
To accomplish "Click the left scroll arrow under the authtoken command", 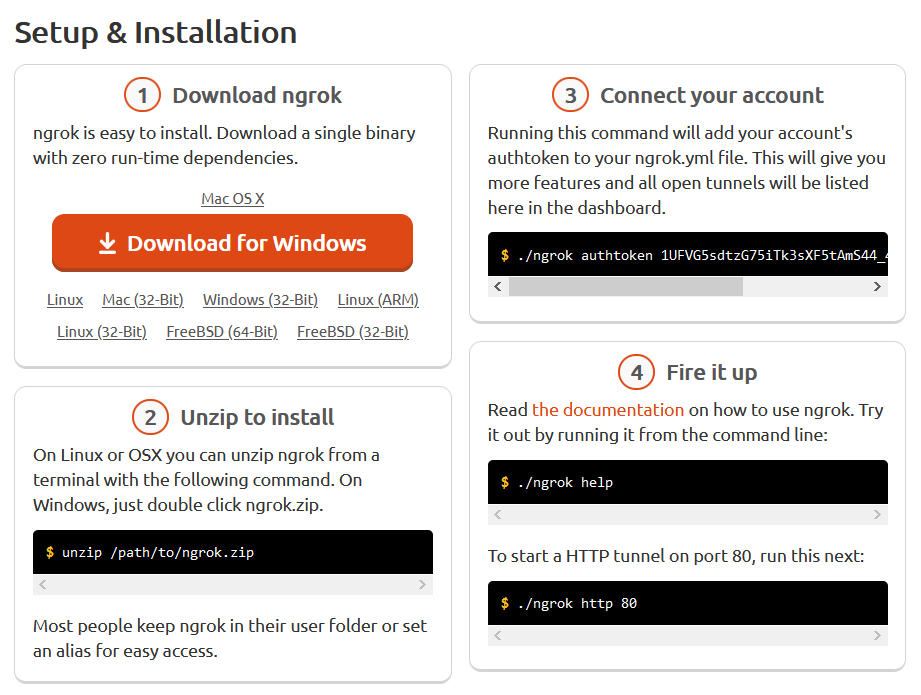I will tap(497, 286).
